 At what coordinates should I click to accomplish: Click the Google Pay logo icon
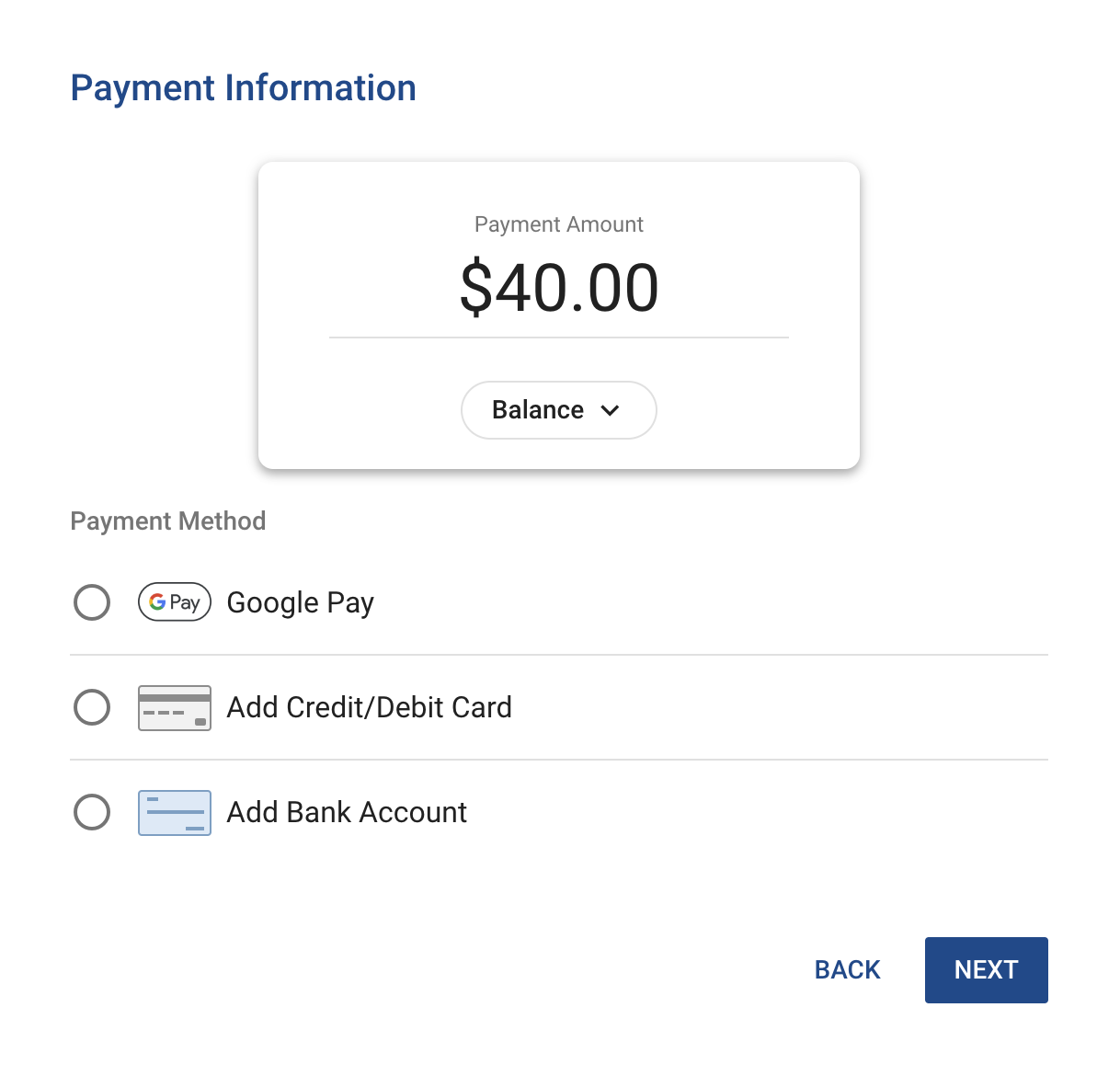175,602
